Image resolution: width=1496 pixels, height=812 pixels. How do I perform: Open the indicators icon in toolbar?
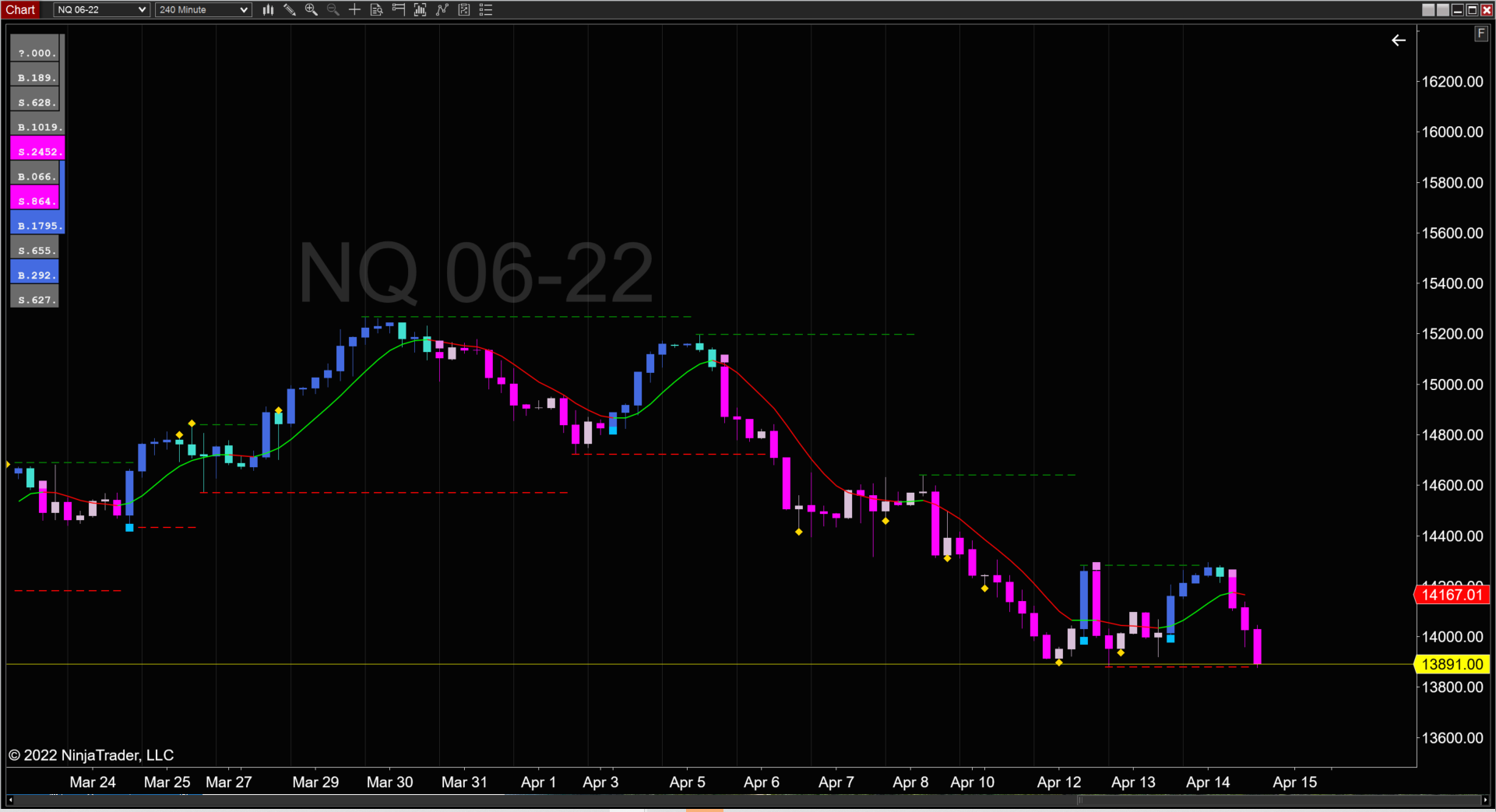tap(421, 10)
